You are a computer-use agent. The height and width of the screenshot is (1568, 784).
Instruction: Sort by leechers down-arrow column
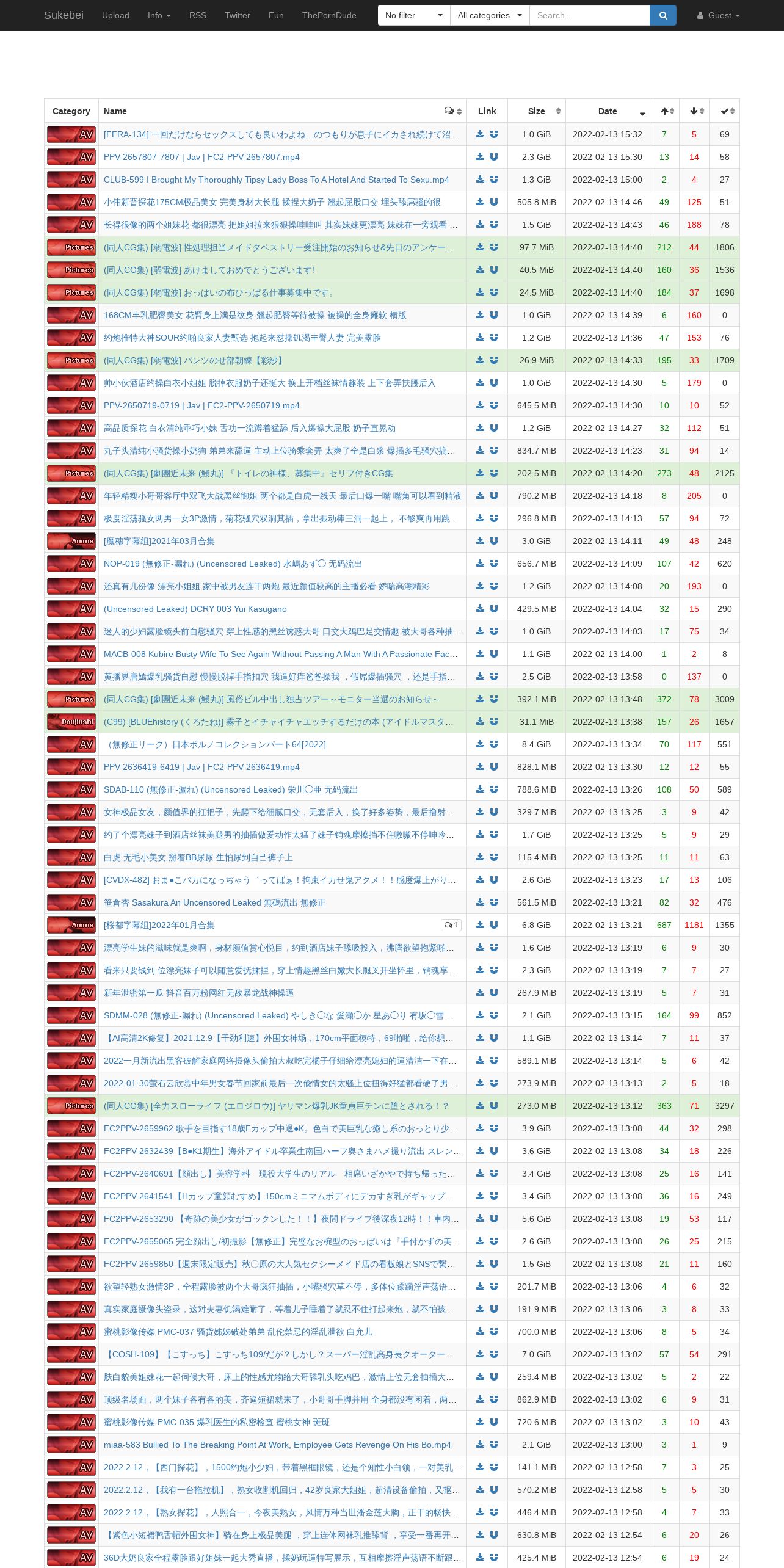(694, 111)
